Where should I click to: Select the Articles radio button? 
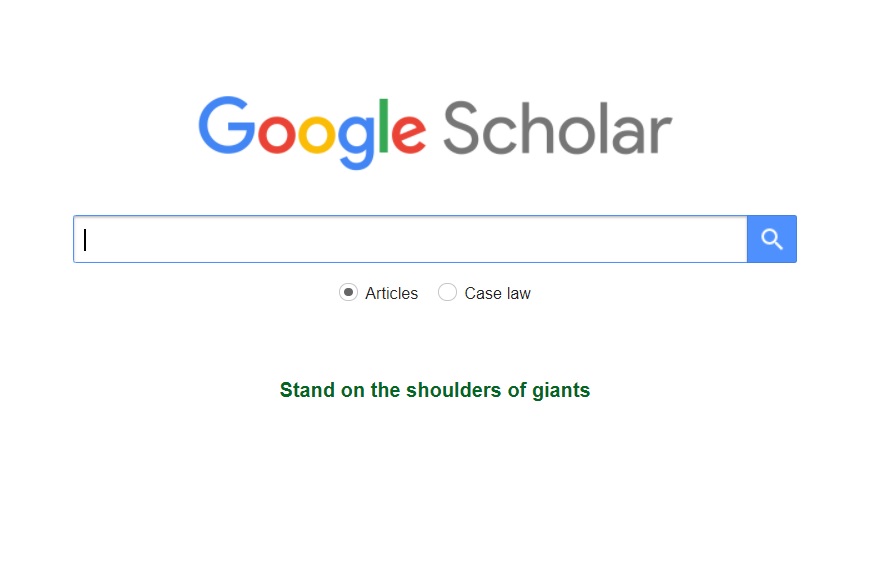[348, 292]
